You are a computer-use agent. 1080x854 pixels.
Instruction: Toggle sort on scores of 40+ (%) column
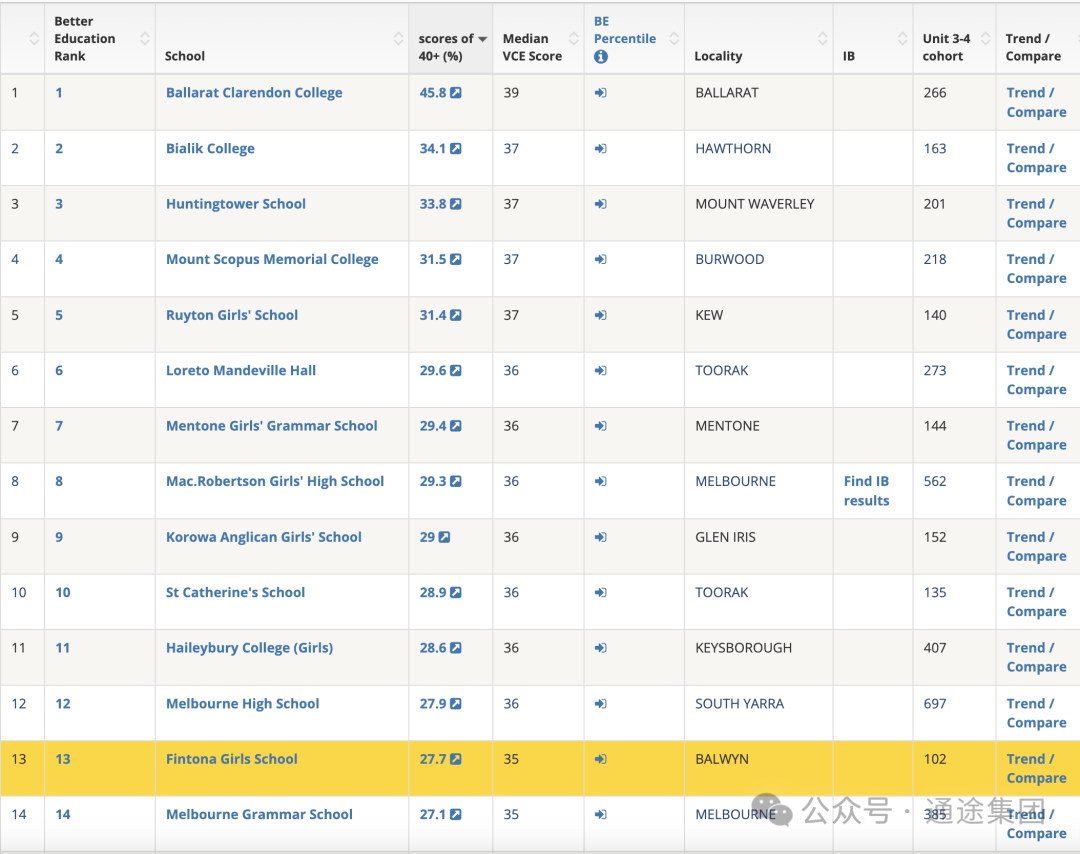click(482, 39)
